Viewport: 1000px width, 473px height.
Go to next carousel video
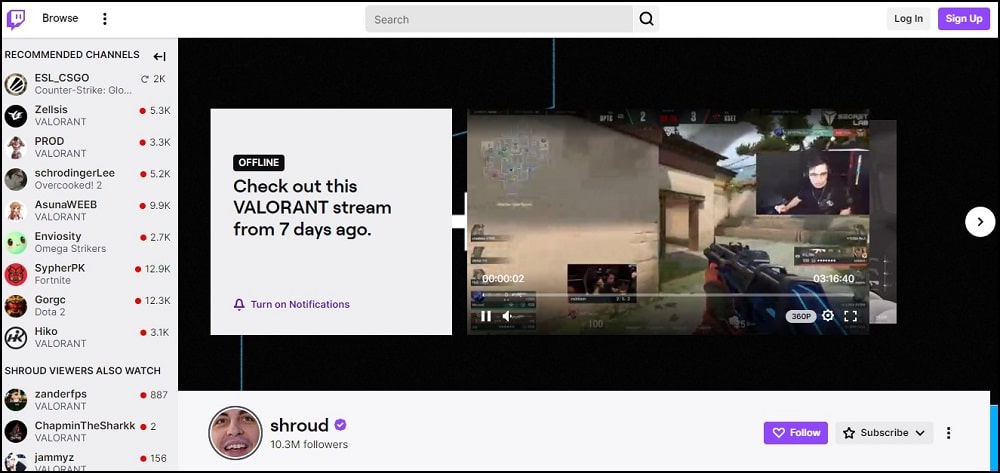[x=980, y=222]
